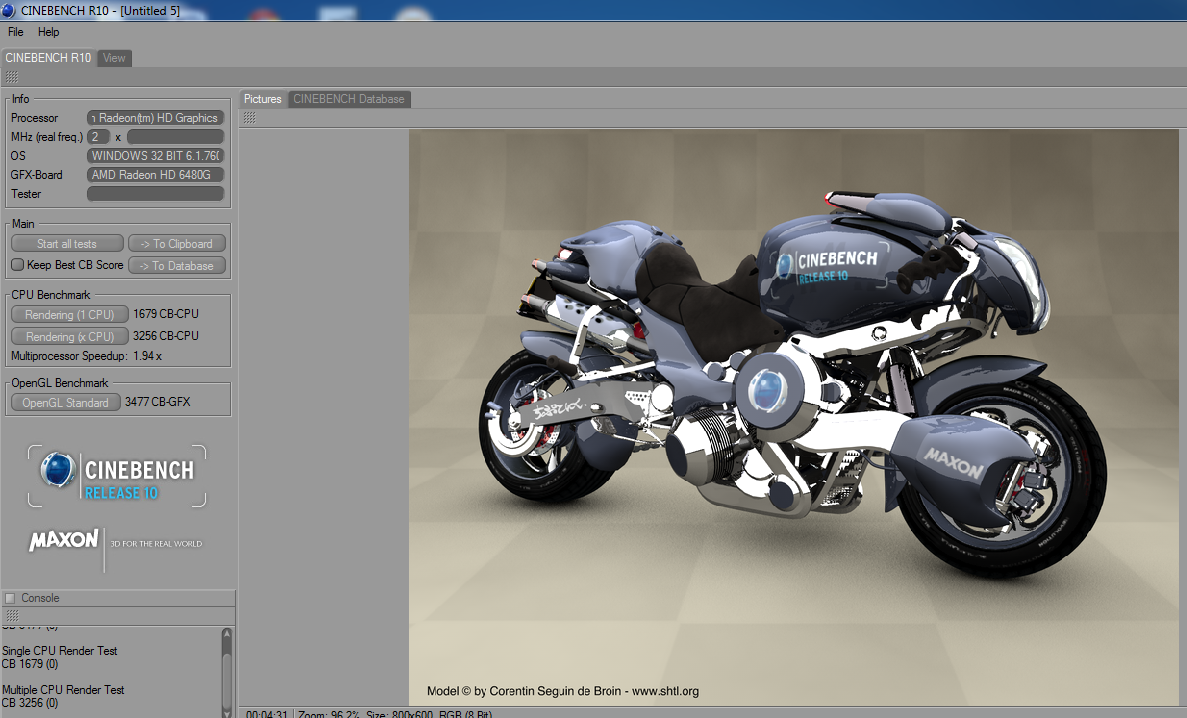Image resolution: width=1187 pixels, height=718 pixels.
Task: Toggle the Console checkbox
Action: [x=10, y=598]
